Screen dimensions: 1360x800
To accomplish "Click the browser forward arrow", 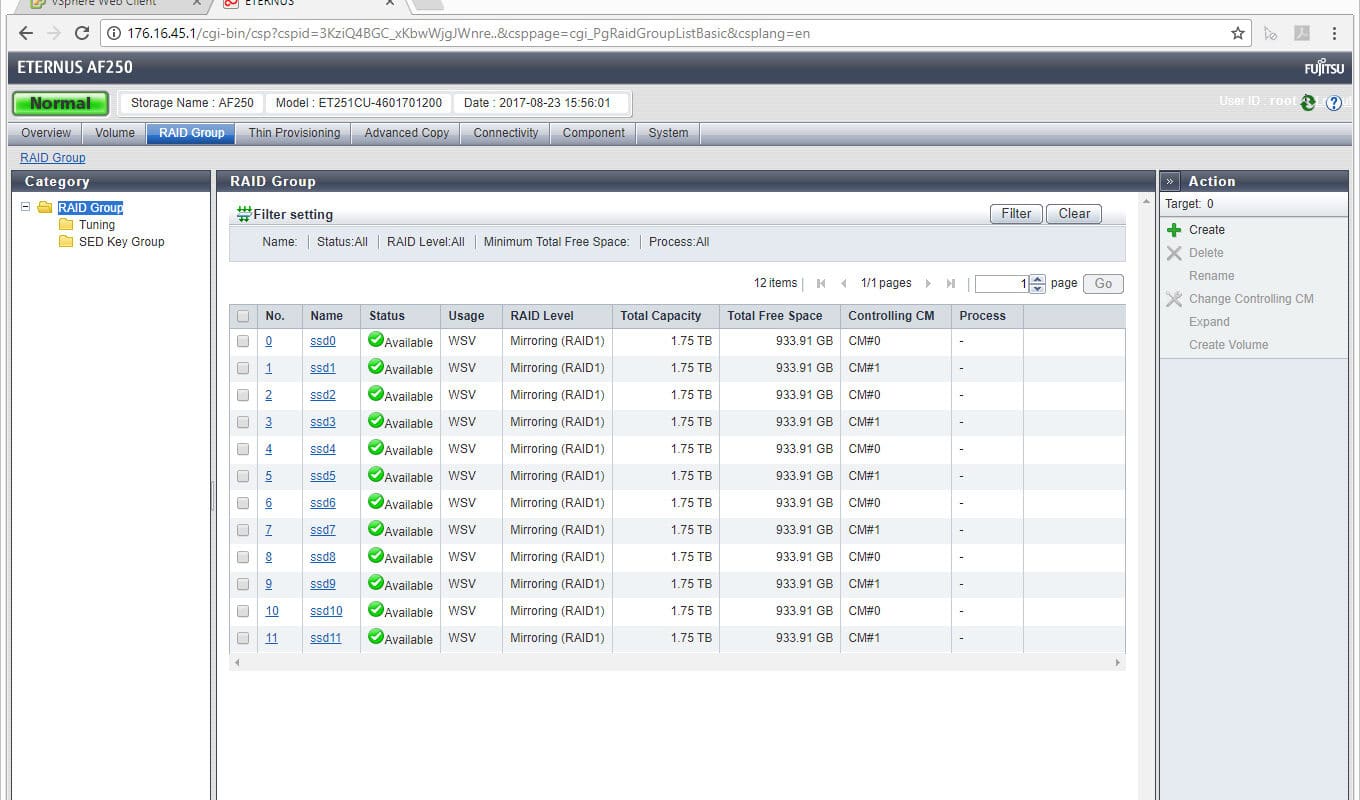I will tap(54, 33).
